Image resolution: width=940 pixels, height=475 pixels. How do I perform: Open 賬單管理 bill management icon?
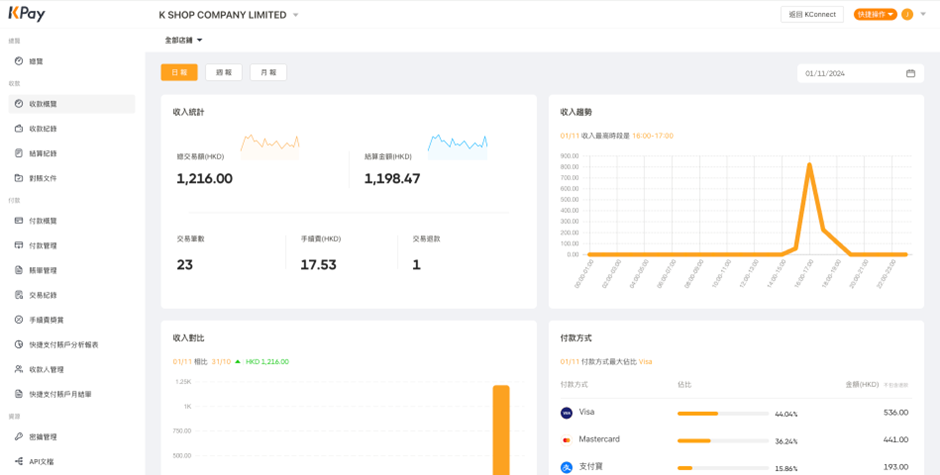19,270
